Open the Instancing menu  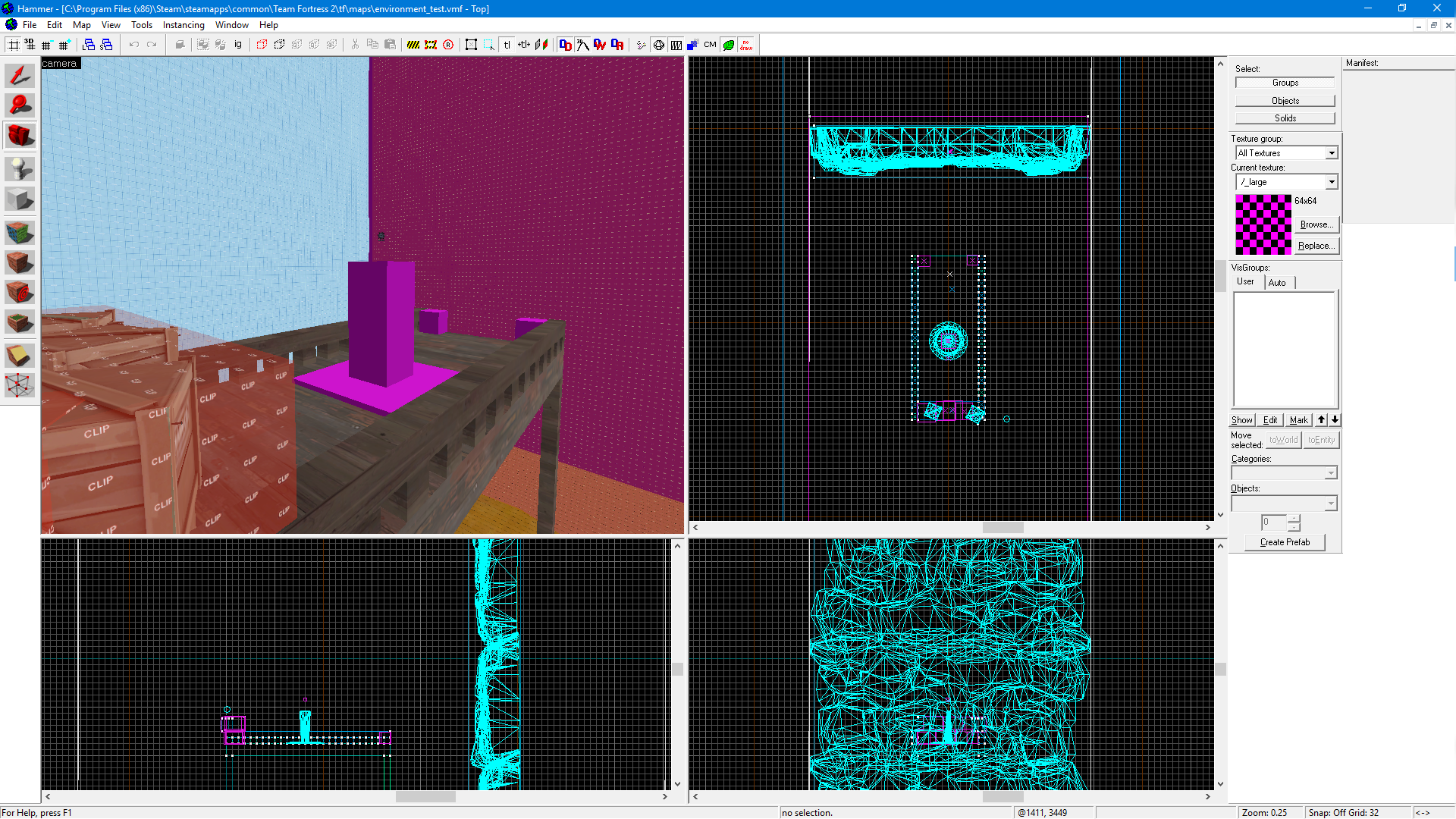tap(184, 25)
